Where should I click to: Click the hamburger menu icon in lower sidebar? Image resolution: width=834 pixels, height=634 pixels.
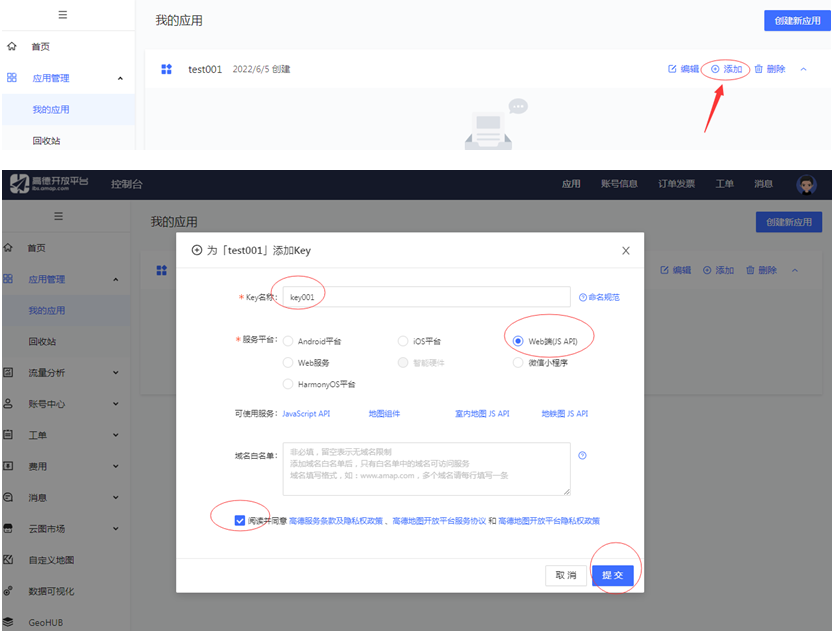pyautogui.click(x=59, y=216)
